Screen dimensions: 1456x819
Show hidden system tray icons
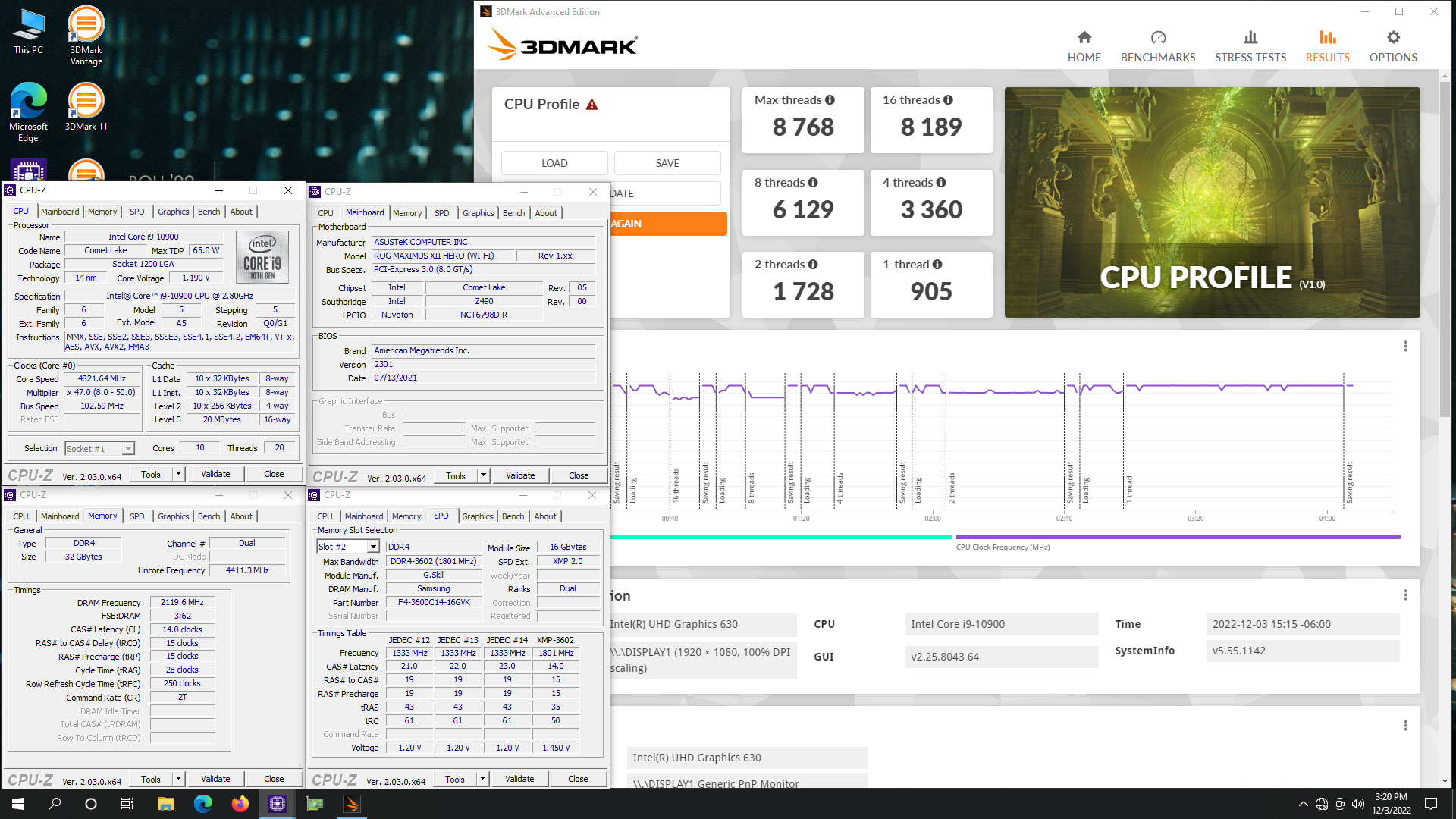(x=1303, y=804)
